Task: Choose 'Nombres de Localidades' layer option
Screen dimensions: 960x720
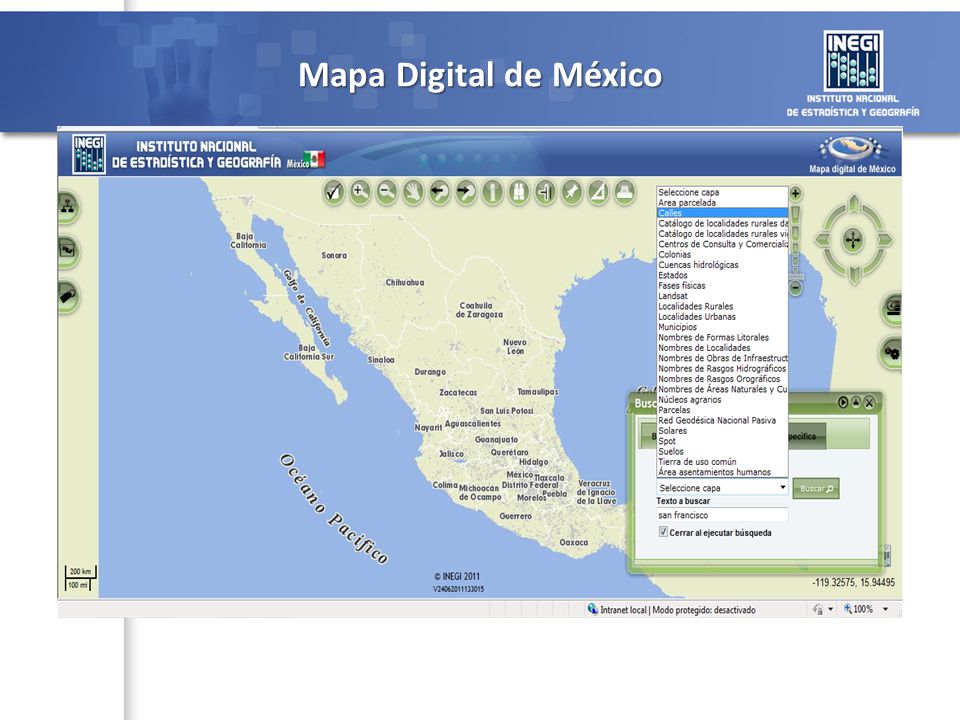Action: (x=722, y=348)
